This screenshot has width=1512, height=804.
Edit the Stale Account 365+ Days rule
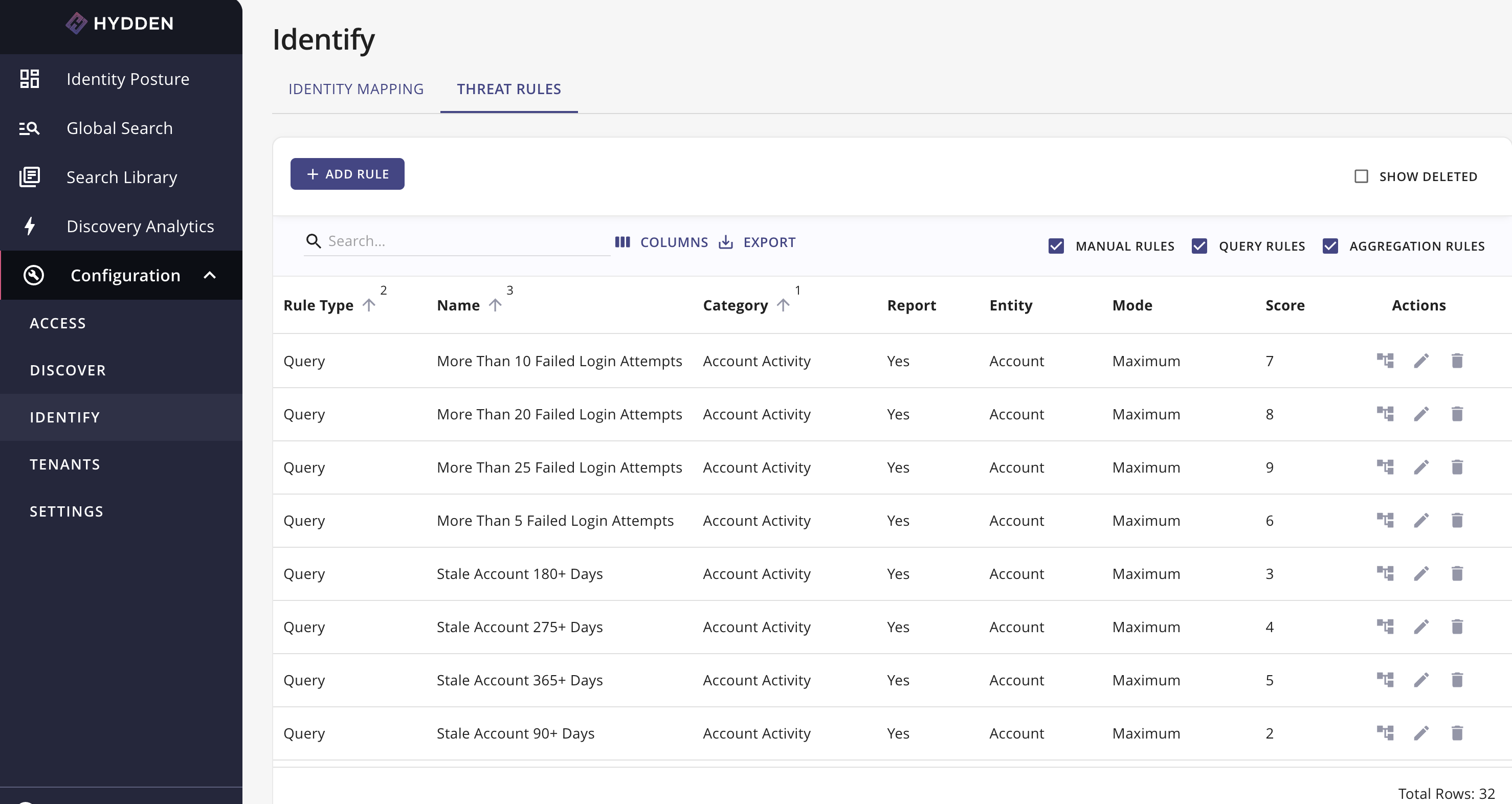coord(1421,680)
